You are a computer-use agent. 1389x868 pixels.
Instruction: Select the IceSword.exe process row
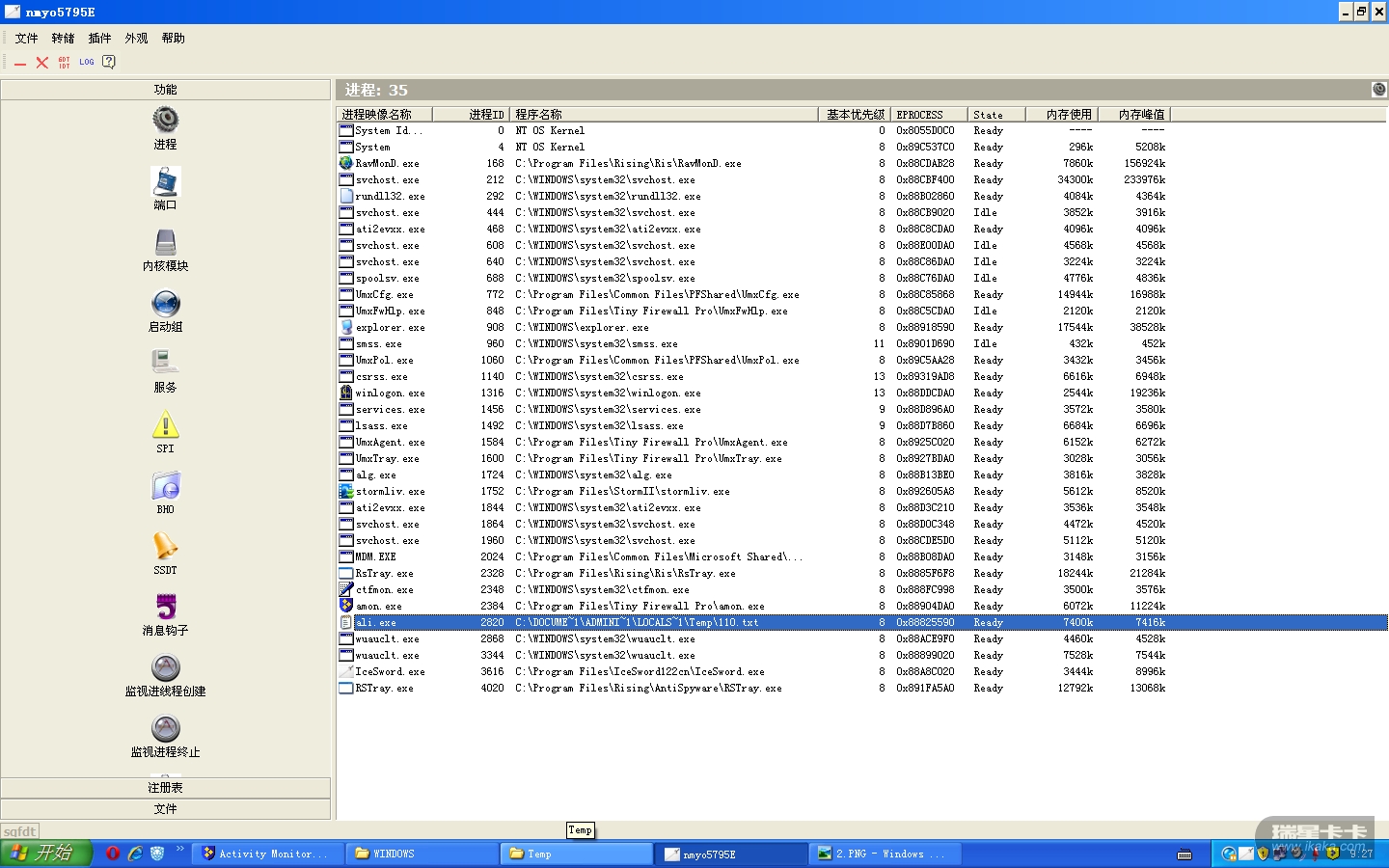pyautogui.click(x=862, y=671)
